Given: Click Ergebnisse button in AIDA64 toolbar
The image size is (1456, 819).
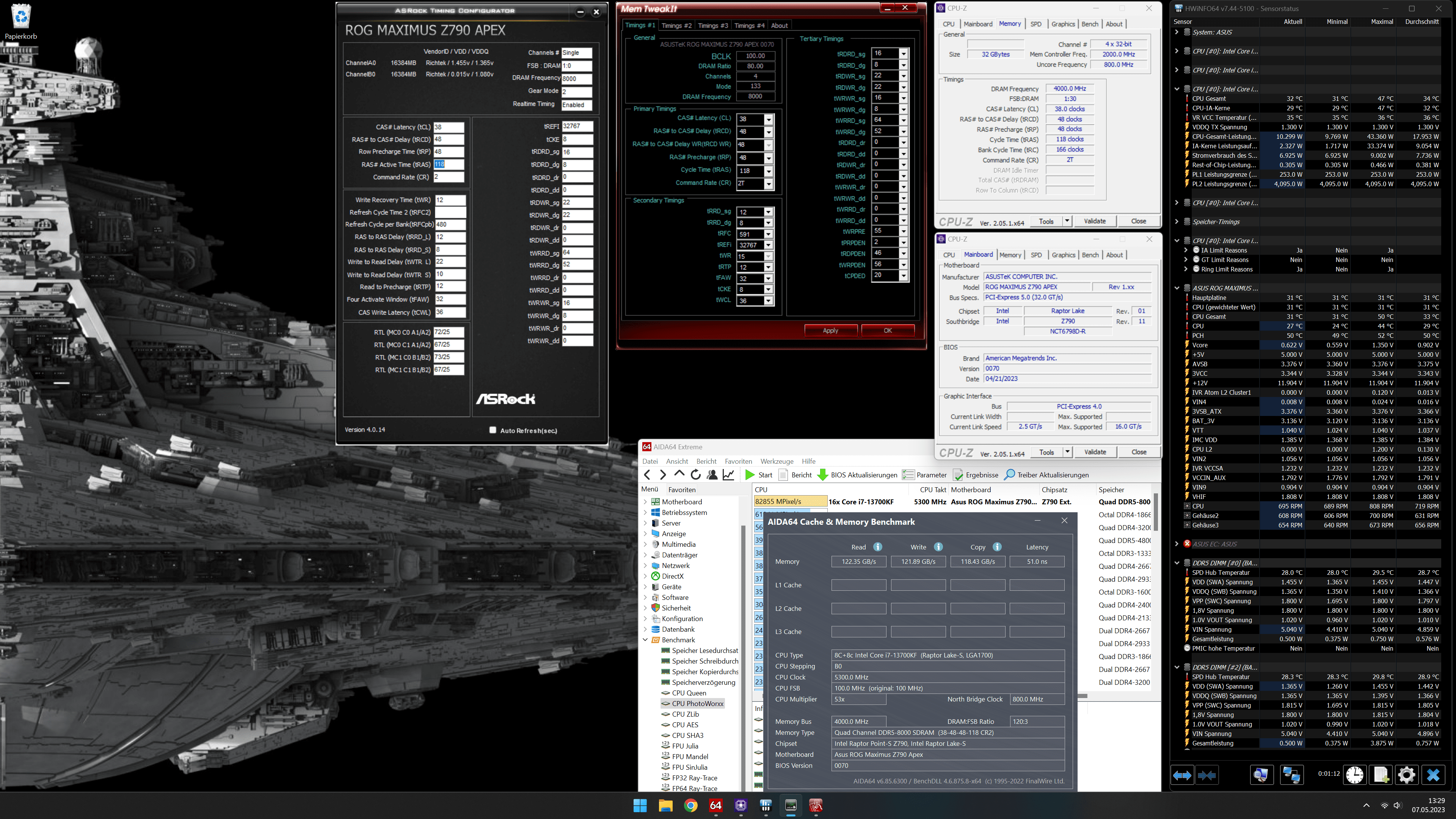Looking at the screenshot, I should (976, 475).
